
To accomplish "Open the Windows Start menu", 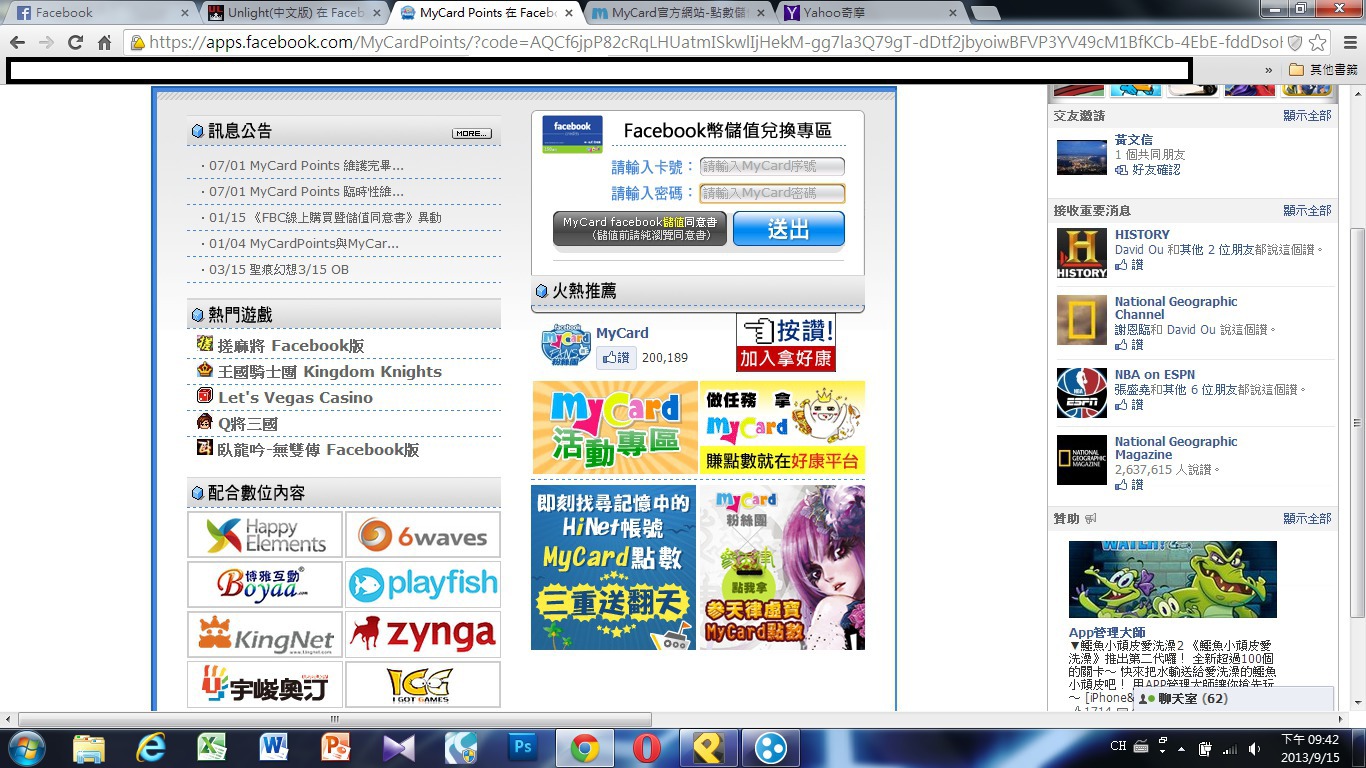I will (x=25, y=748).
